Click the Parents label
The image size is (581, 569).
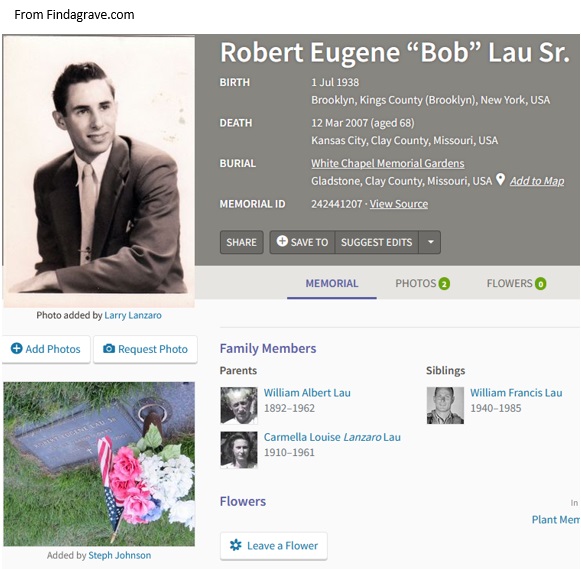pos(238,370)
